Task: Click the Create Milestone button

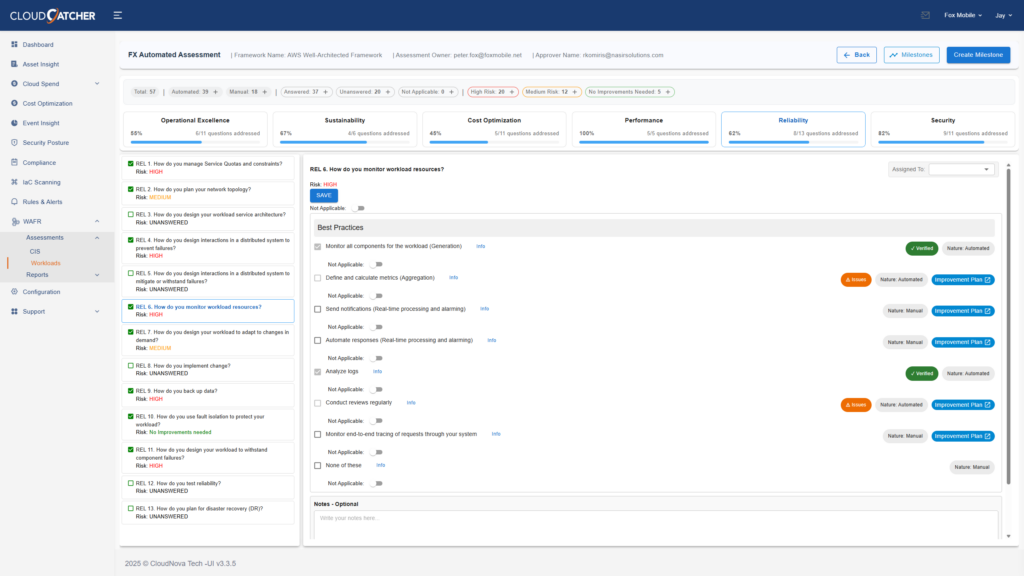Action: point(977,55)
